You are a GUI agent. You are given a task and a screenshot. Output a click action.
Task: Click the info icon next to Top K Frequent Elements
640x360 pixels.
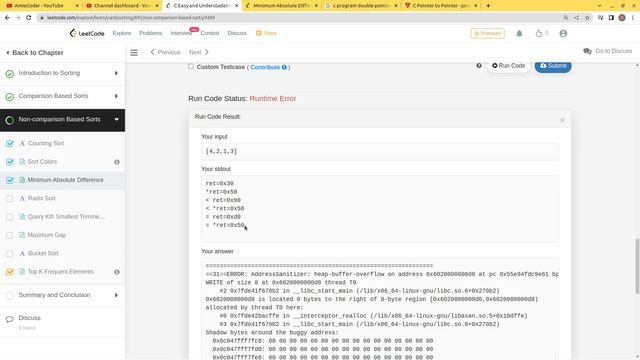117,272
